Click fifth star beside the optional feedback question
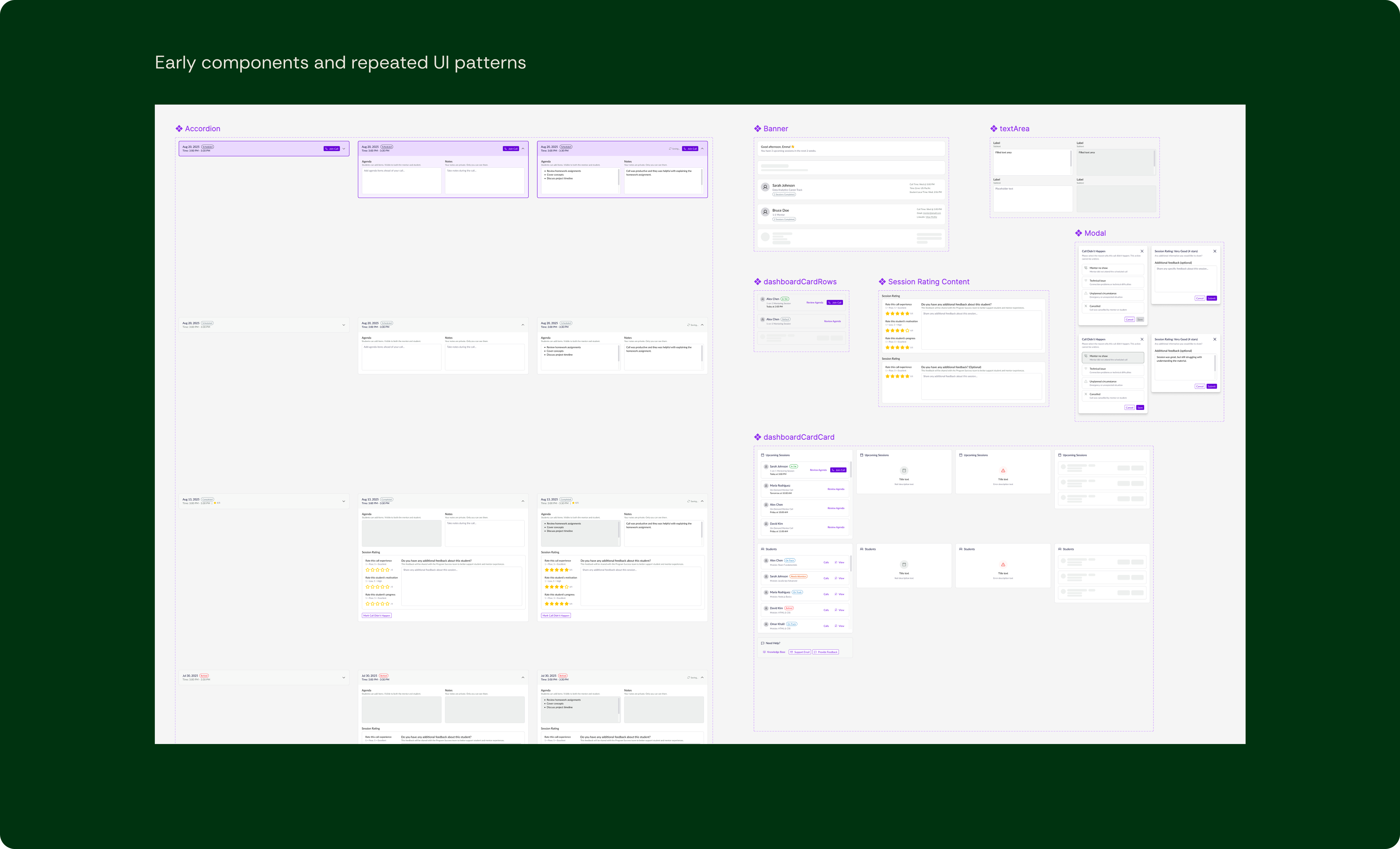The height and width of the screenshot is (849, 1400). point(907,377)
